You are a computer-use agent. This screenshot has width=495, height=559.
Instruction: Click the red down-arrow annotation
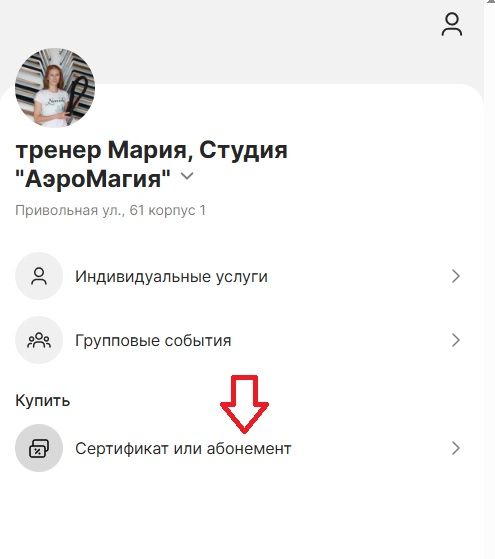244,404
